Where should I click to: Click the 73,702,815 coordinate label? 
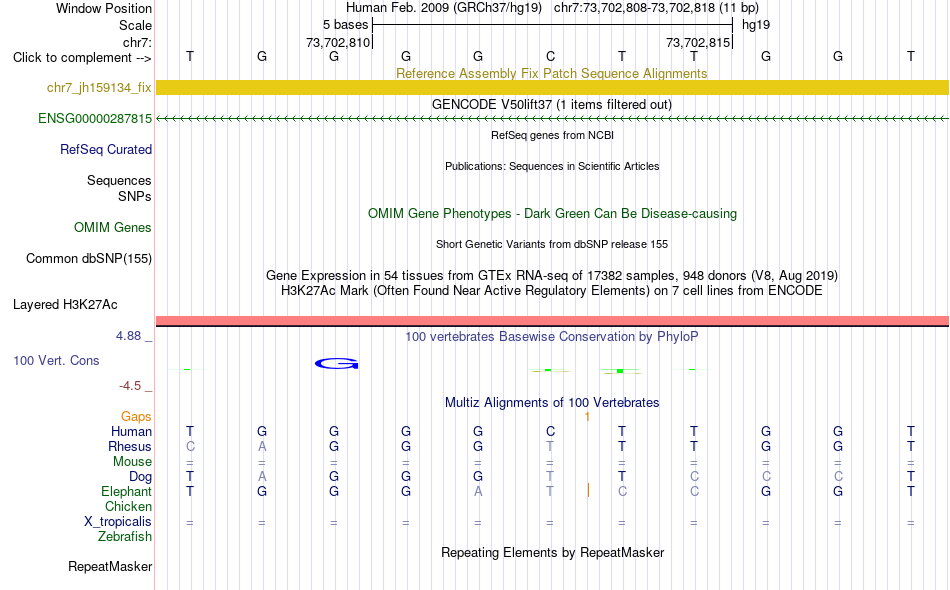point(698,42)
